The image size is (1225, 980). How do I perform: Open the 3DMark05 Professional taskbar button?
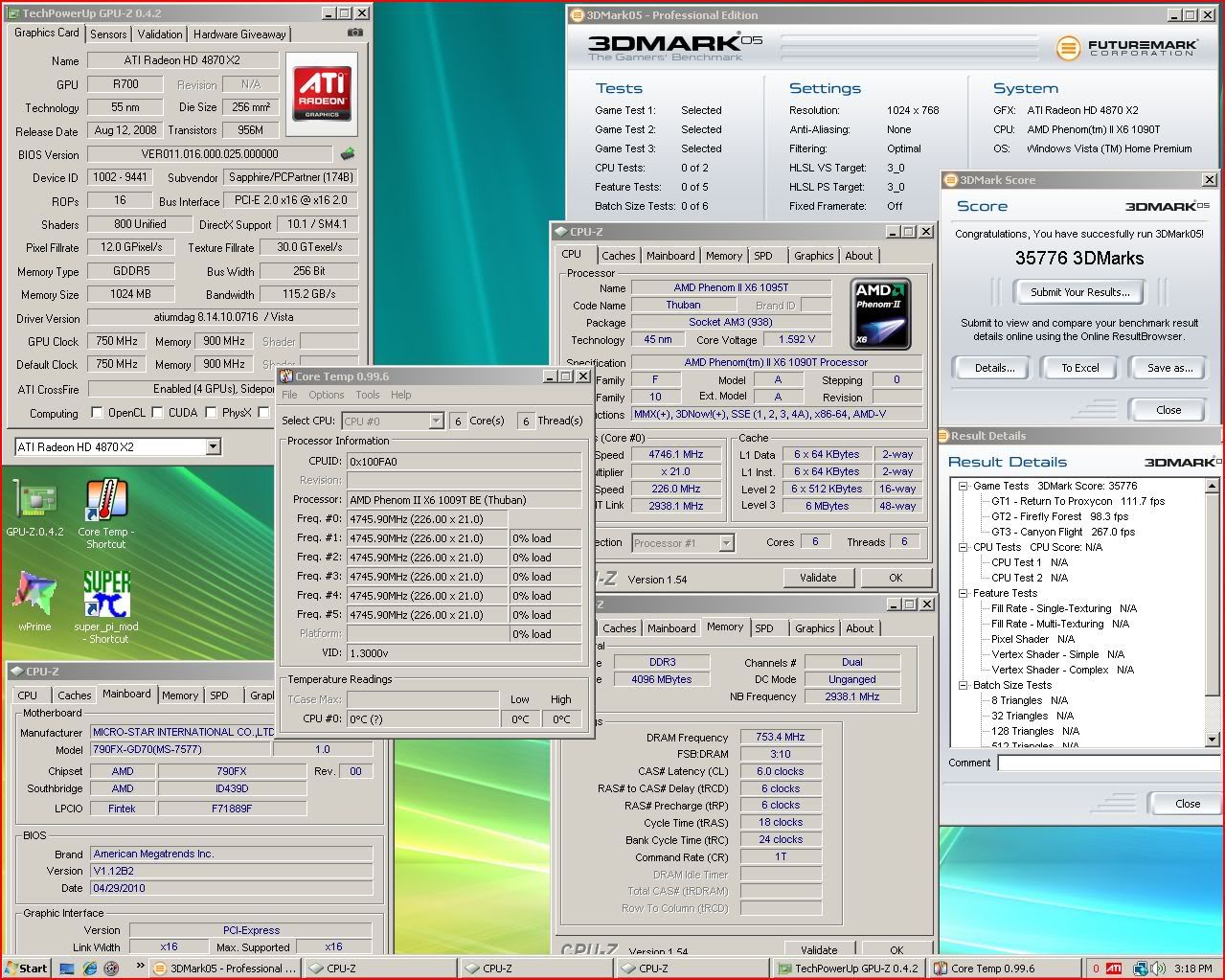tap(227, 969)
